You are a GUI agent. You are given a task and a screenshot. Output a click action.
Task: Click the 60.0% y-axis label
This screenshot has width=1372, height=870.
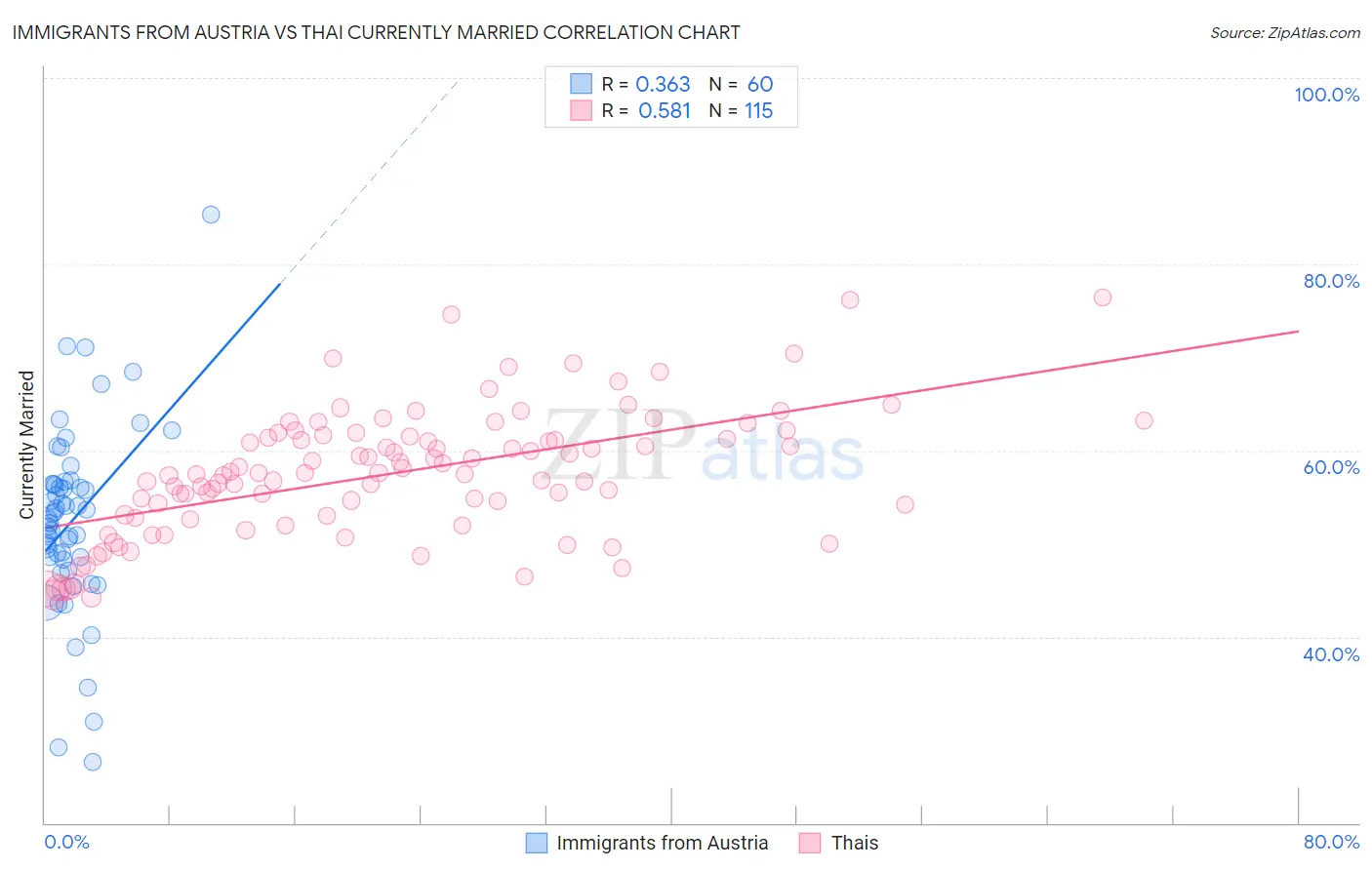(x=1331, y=467)
